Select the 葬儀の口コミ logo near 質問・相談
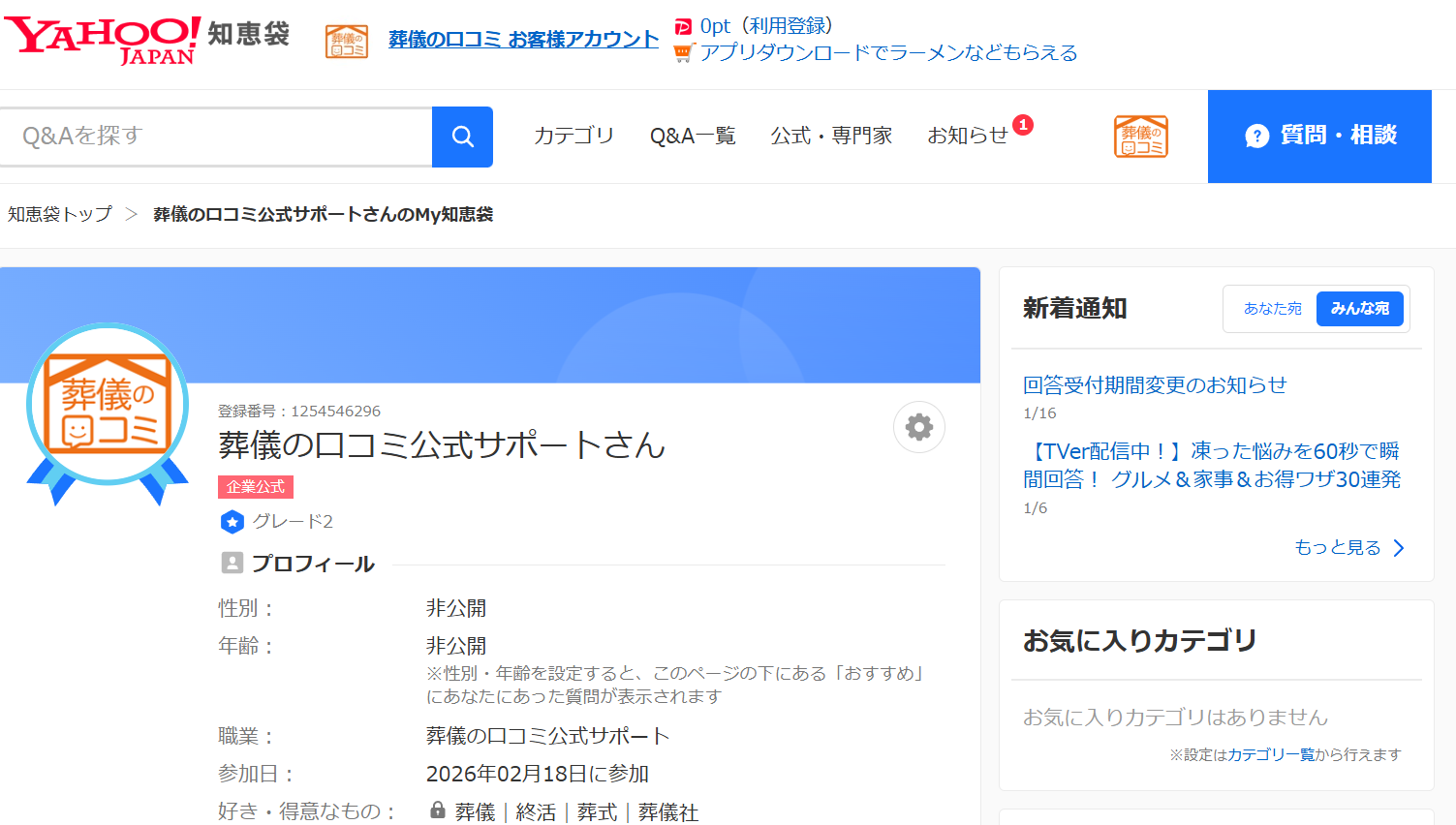Viewport: 1456px width, 825px height. click(1140, 137)
